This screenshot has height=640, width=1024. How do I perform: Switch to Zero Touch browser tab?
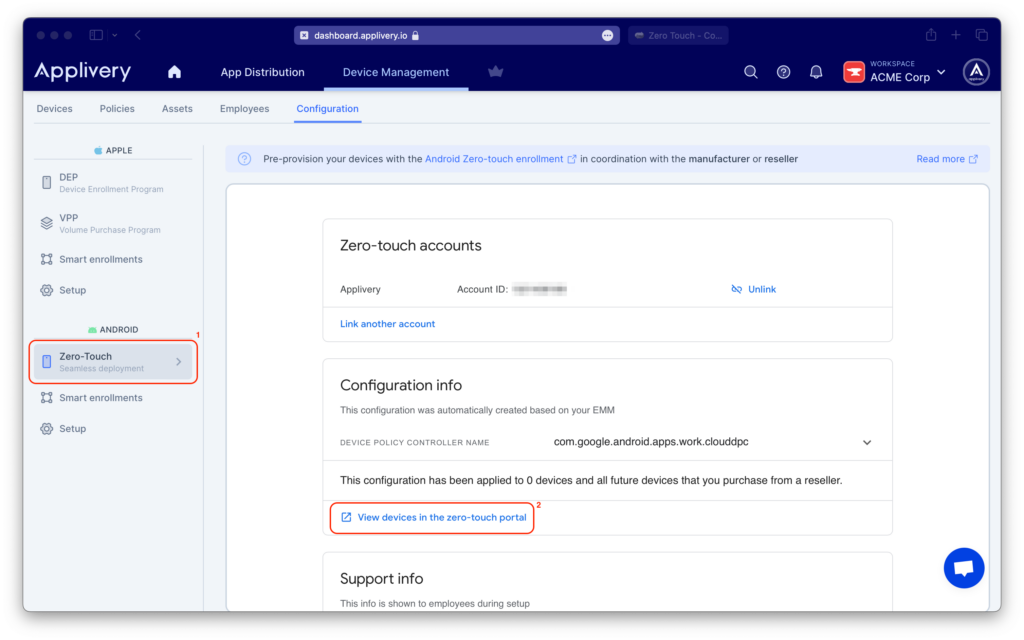click(678, 35)
